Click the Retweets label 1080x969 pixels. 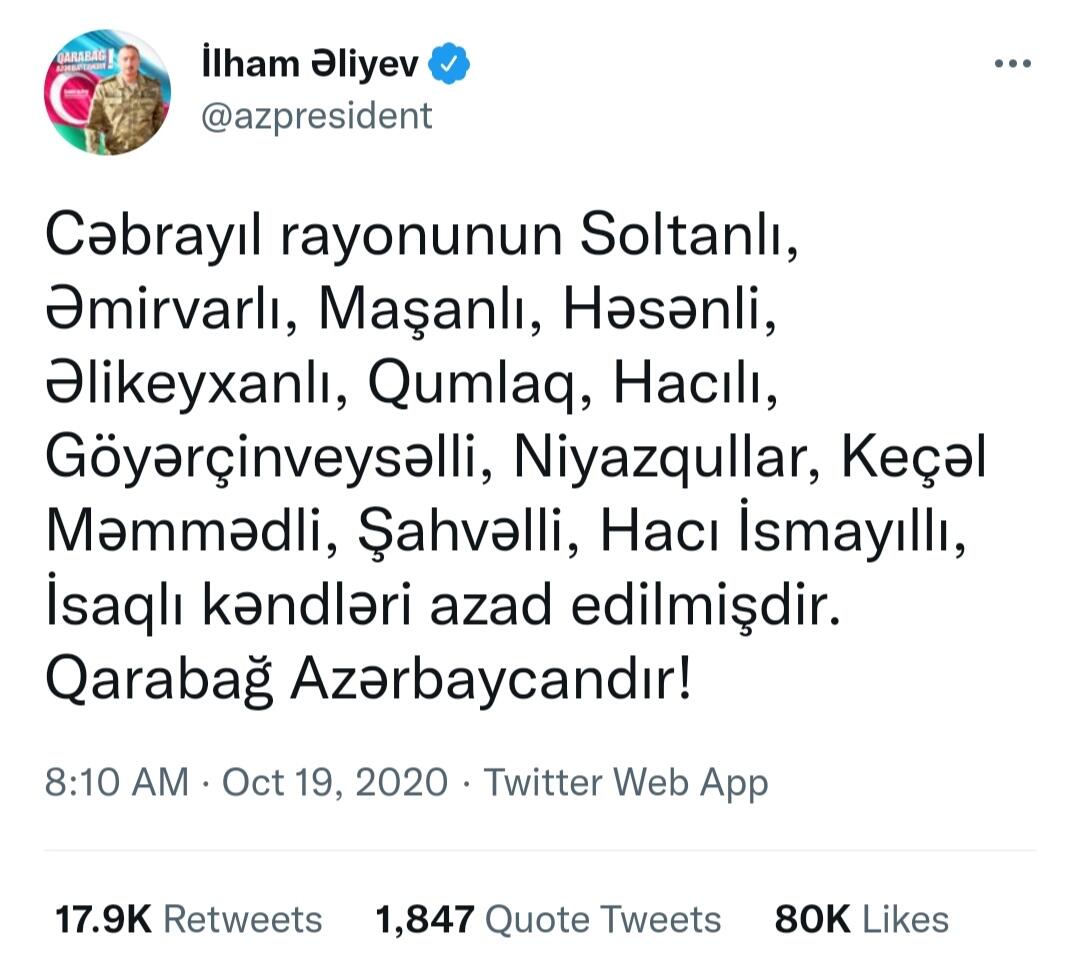[242, 919]
